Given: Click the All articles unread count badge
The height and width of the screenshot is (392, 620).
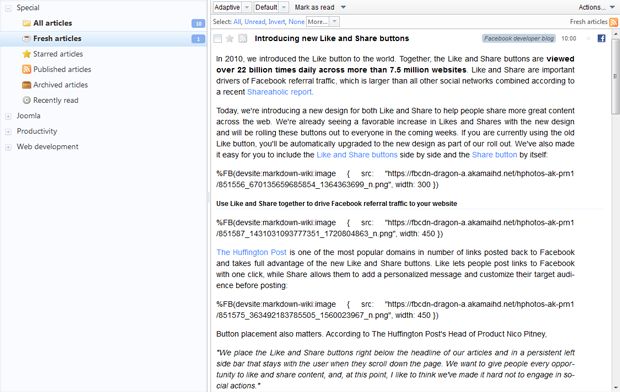Looking at the screenshot, I should pyautogui.click(x=198, y=23).
